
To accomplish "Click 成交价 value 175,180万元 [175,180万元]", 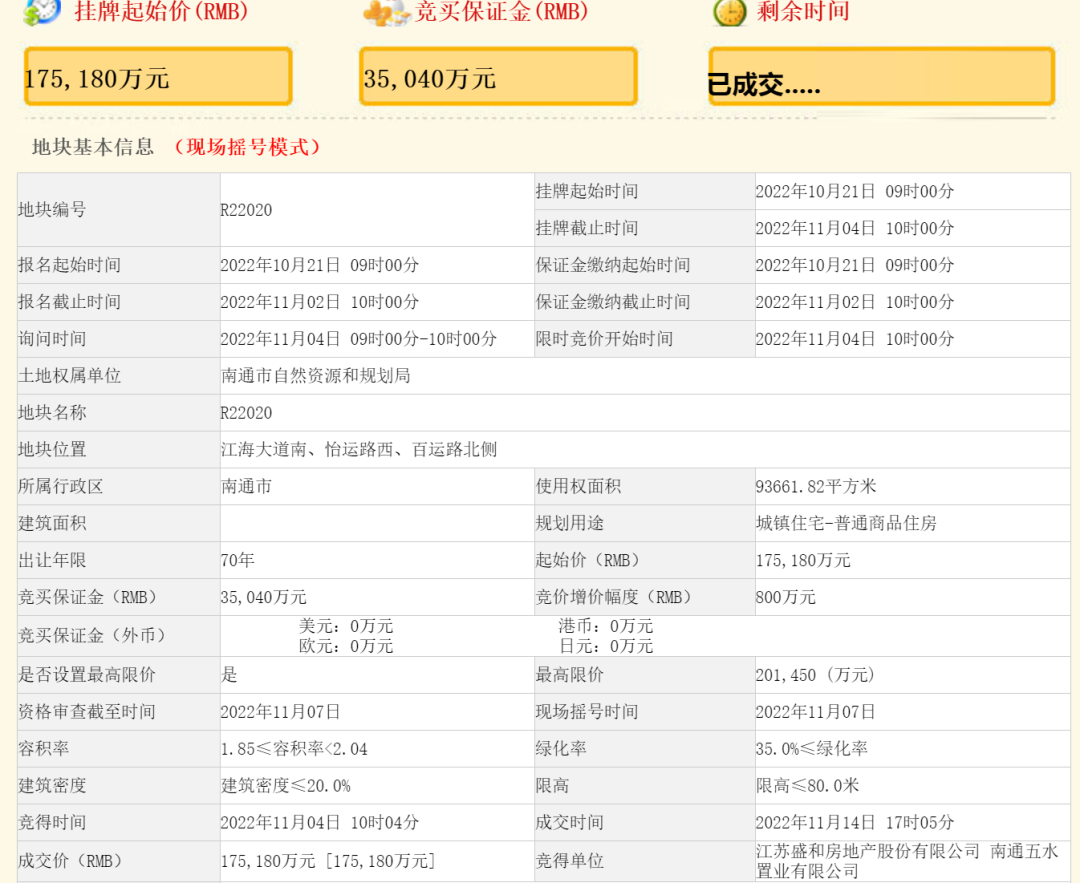I will [328, 861].
